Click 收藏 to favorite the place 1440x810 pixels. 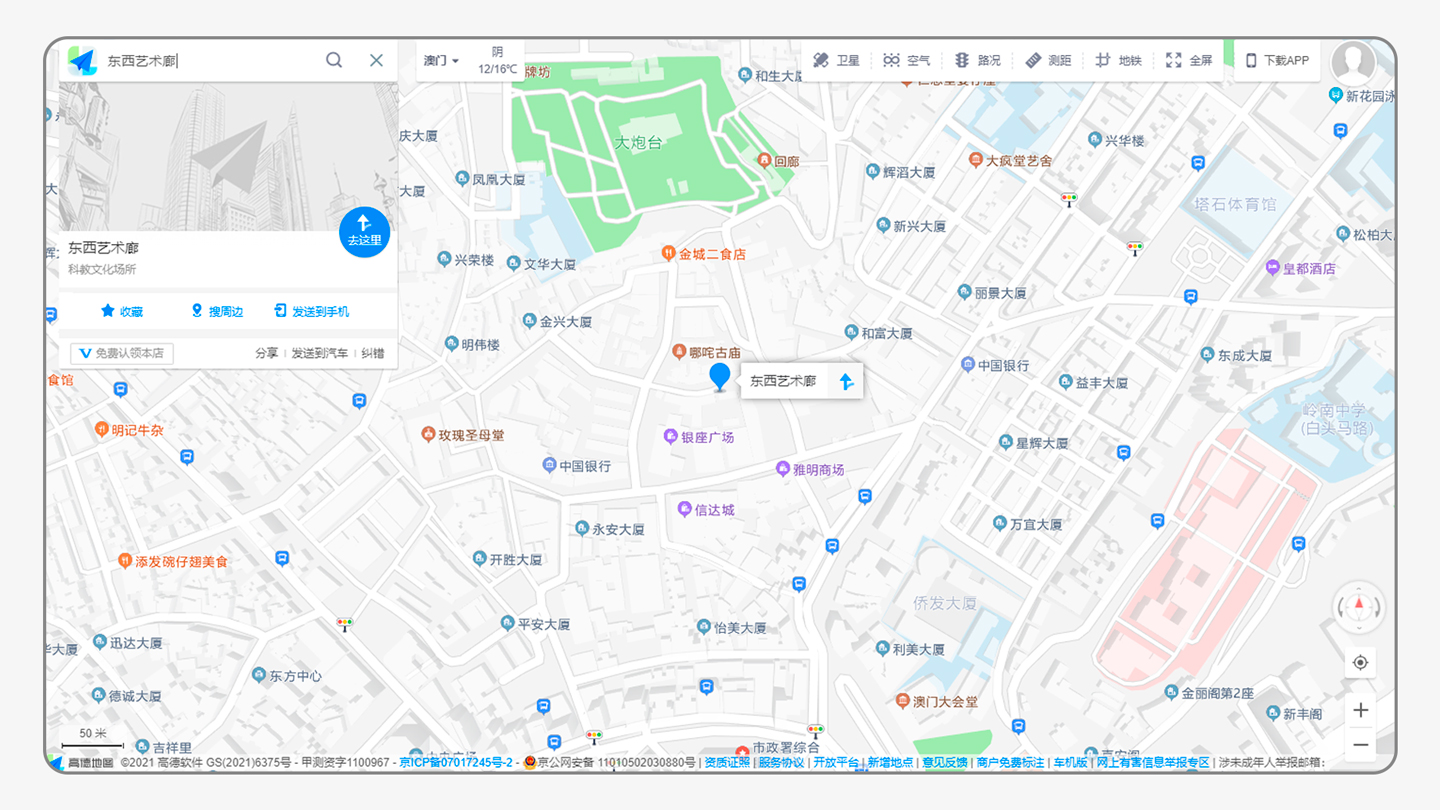[121, 311]
